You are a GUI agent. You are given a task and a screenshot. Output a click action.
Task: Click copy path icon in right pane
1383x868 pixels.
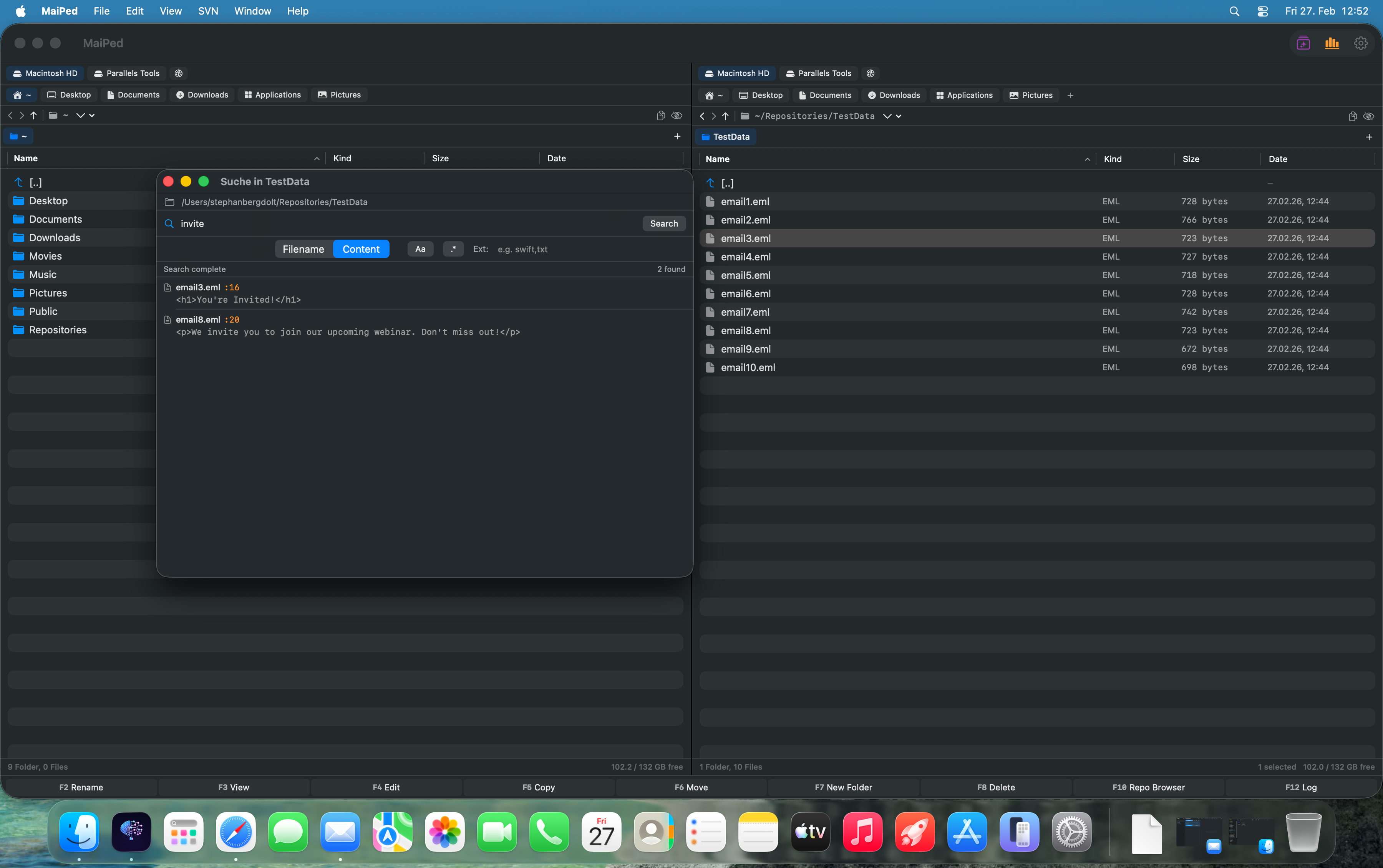(x=1352, y=116)
